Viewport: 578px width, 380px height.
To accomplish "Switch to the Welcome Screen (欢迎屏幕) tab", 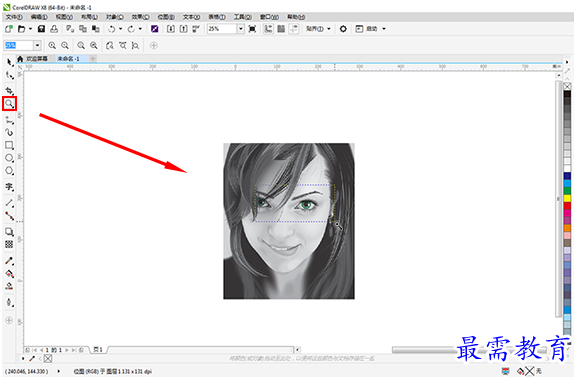I will tap(37, 59).
